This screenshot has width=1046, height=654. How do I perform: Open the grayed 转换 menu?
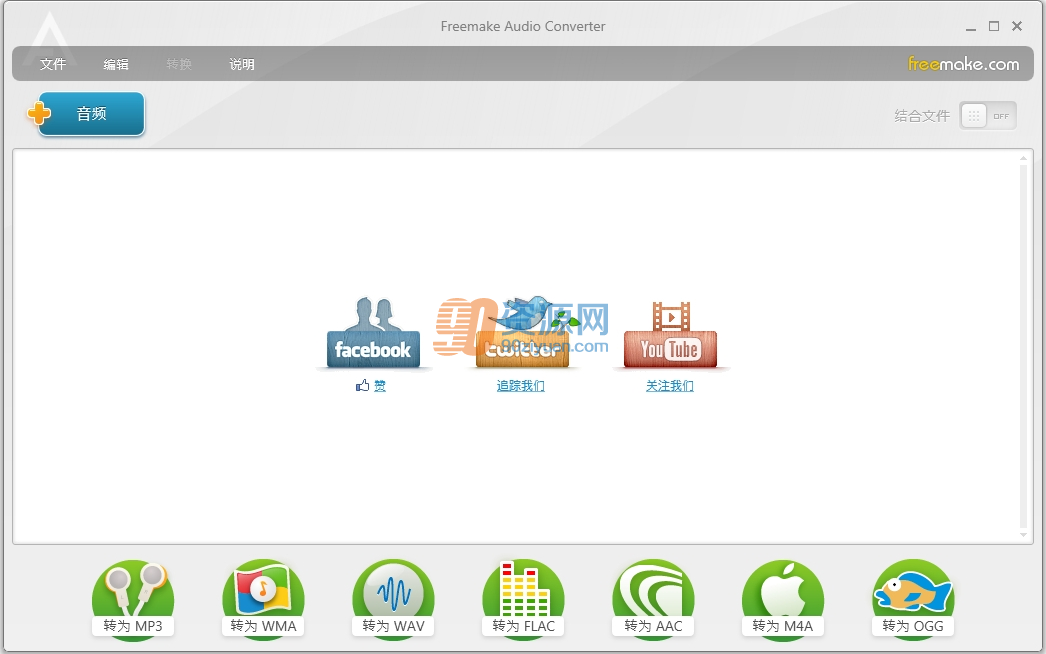tap(179, 64)
